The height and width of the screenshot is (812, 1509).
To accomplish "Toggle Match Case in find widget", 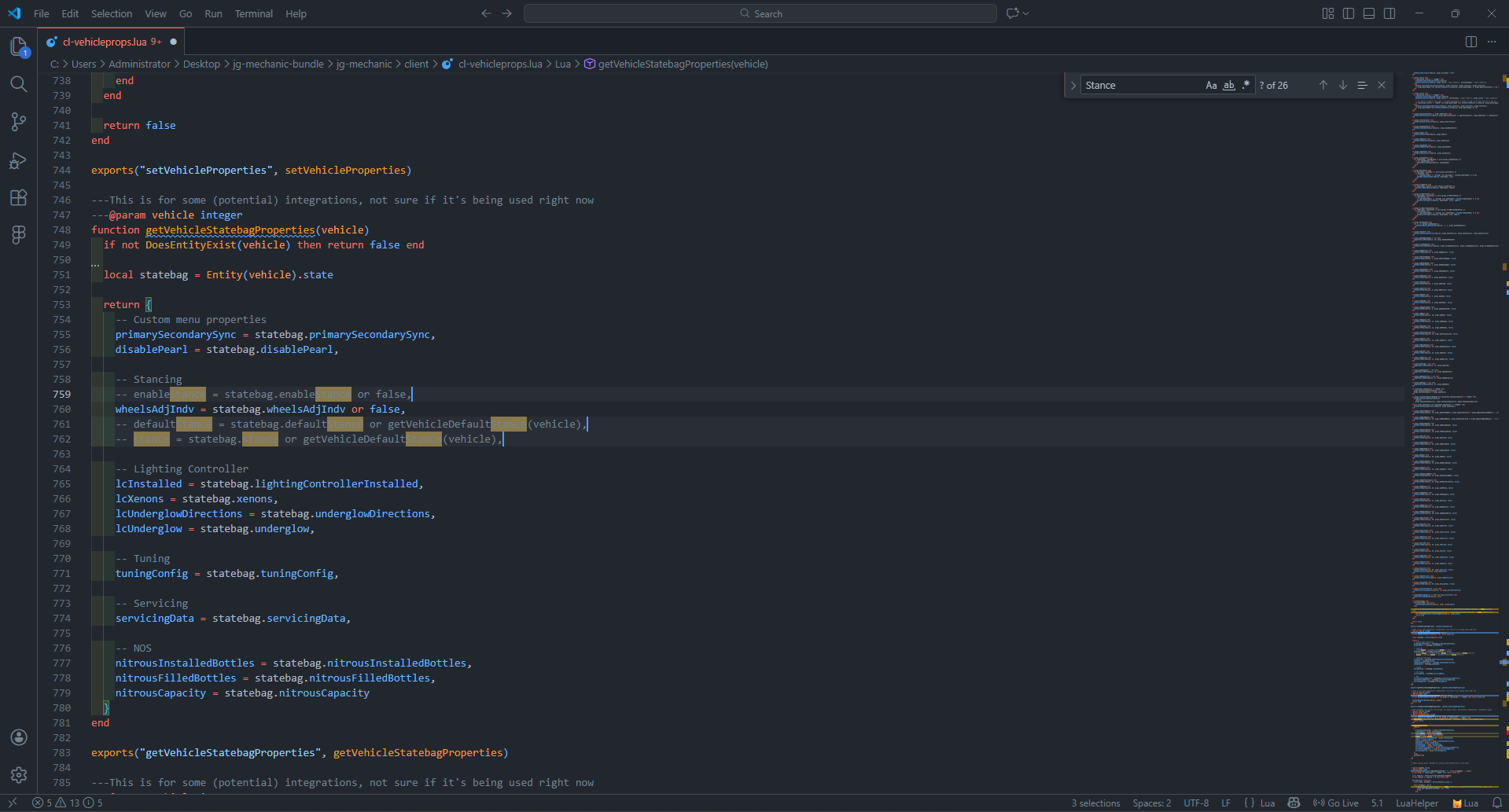I will [1211, 85].
